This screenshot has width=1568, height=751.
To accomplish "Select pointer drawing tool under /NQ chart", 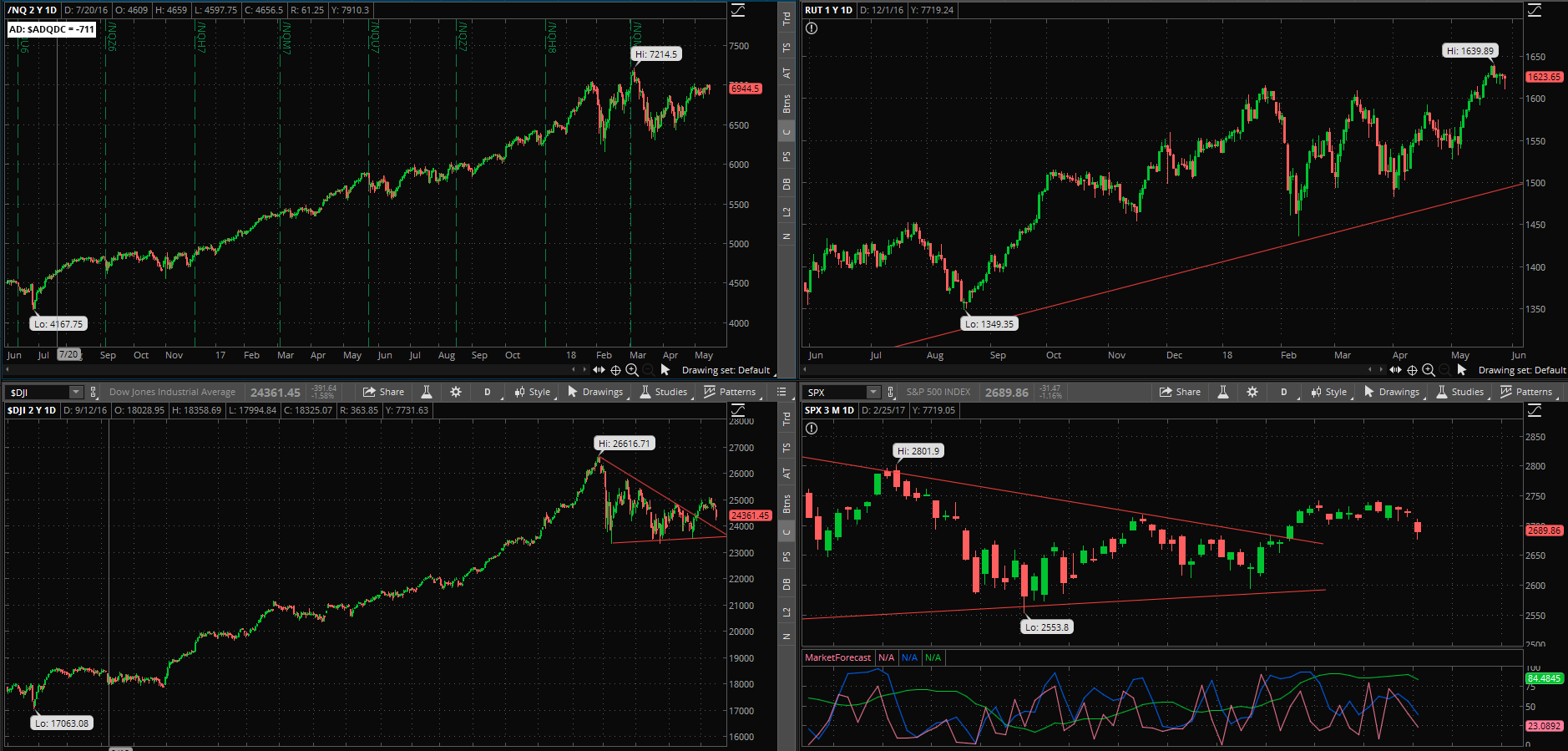I will [665, 369].
